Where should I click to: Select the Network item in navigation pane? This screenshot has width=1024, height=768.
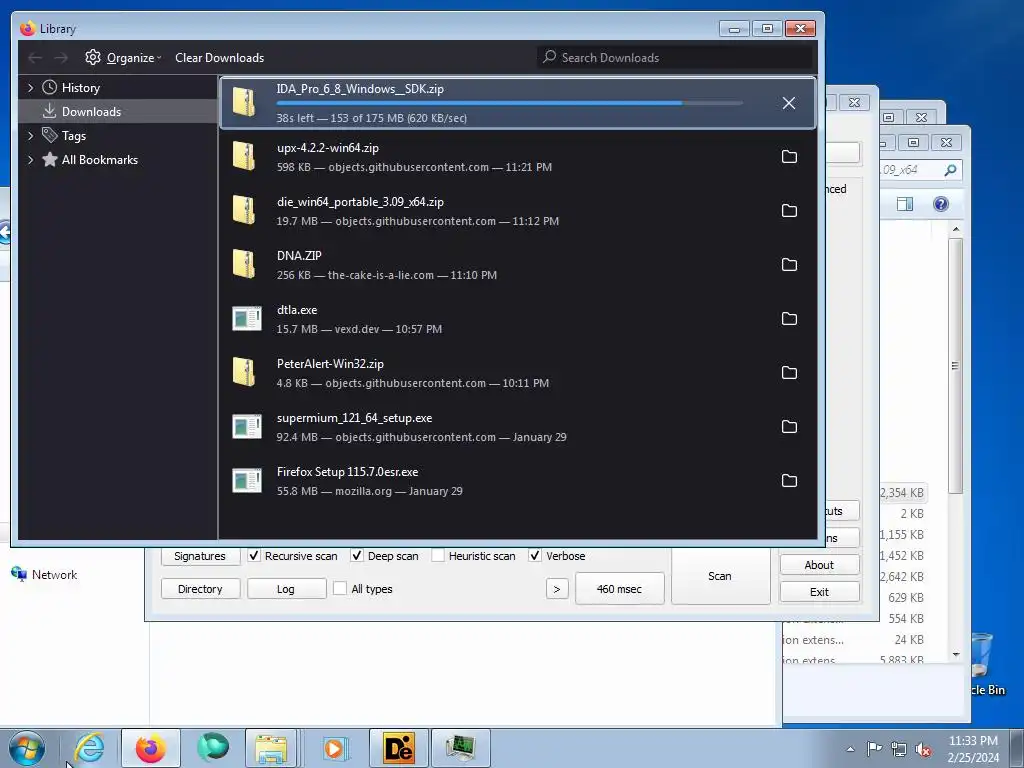(x=44, y=575)
